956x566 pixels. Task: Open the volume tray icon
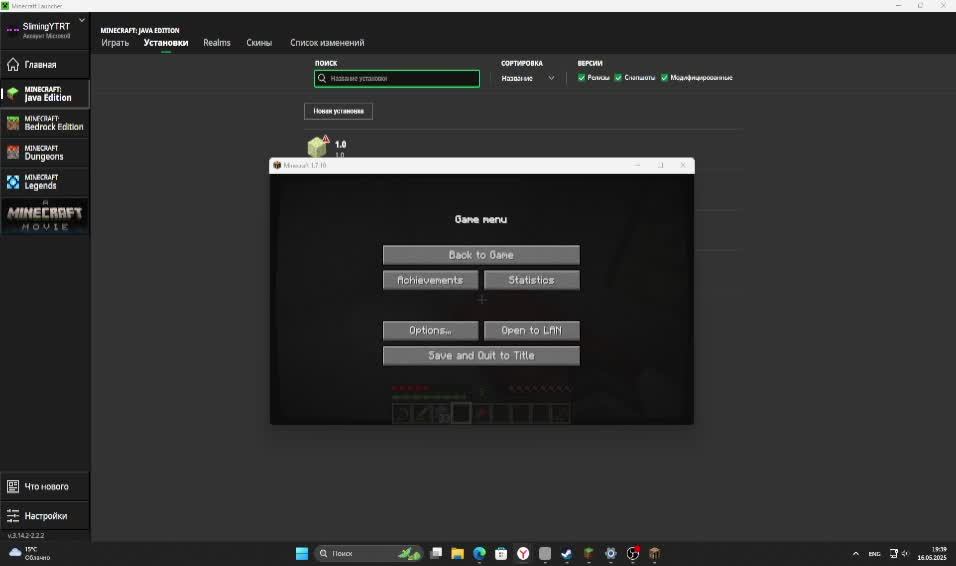tap(905, 554)
